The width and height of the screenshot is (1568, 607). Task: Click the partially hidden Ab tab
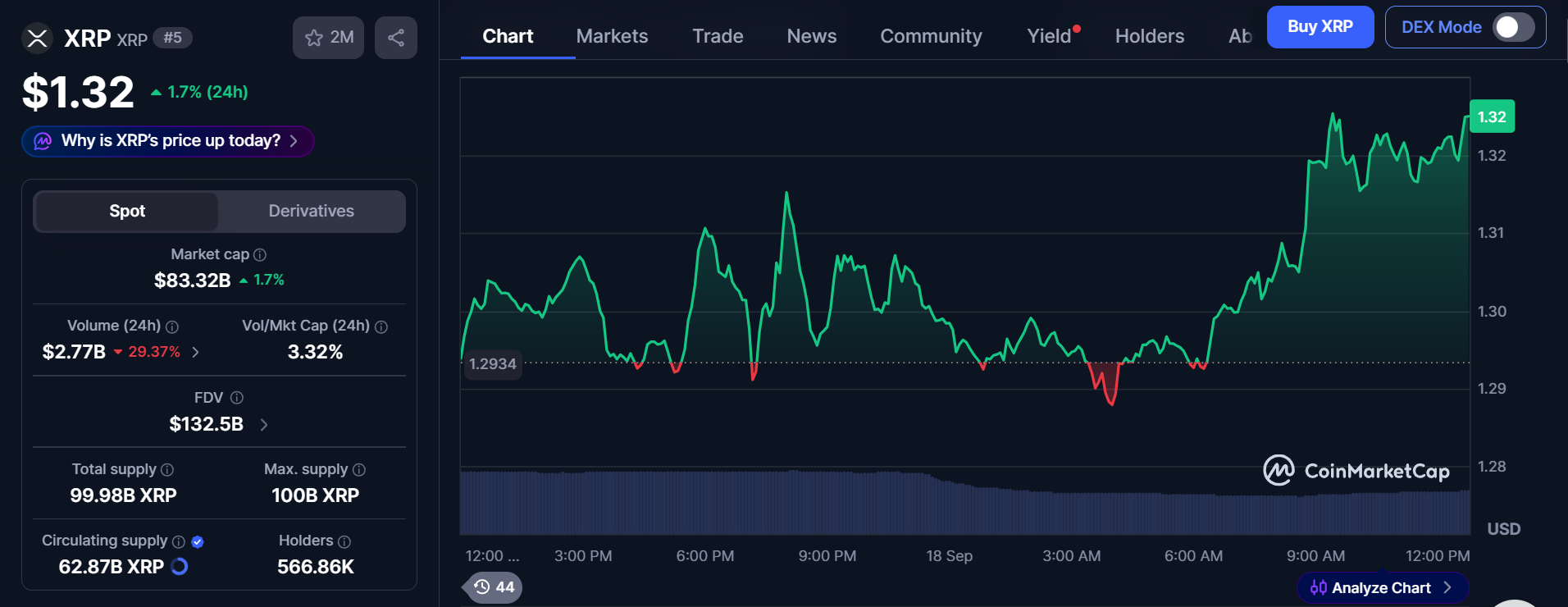[1240, 36]
